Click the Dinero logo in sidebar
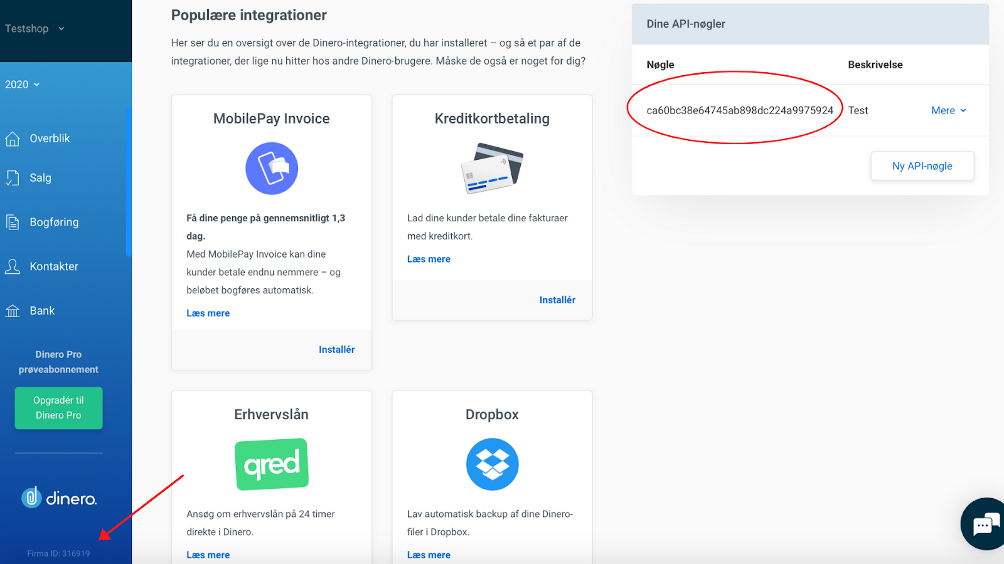Image resolution: width=1004 pixels, height=564 pixels. click(x=59, y=498)
